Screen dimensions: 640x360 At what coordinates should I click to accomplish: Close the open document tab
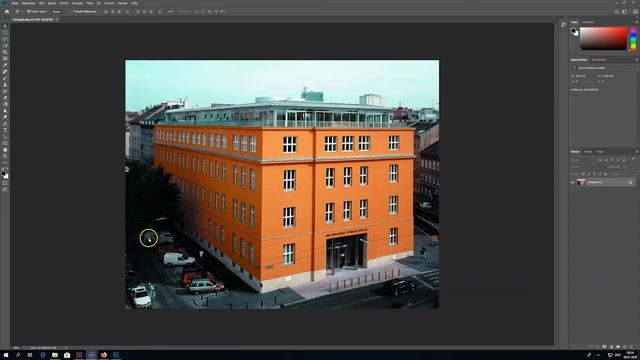click(57, 19)
